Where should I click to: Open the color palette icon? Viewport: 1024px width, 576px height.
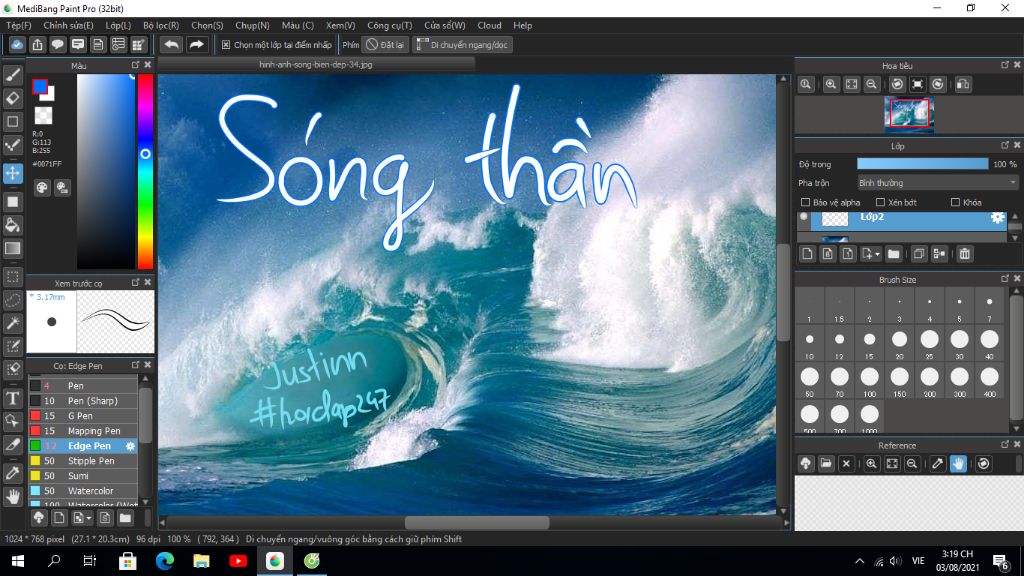click(42, 188)
